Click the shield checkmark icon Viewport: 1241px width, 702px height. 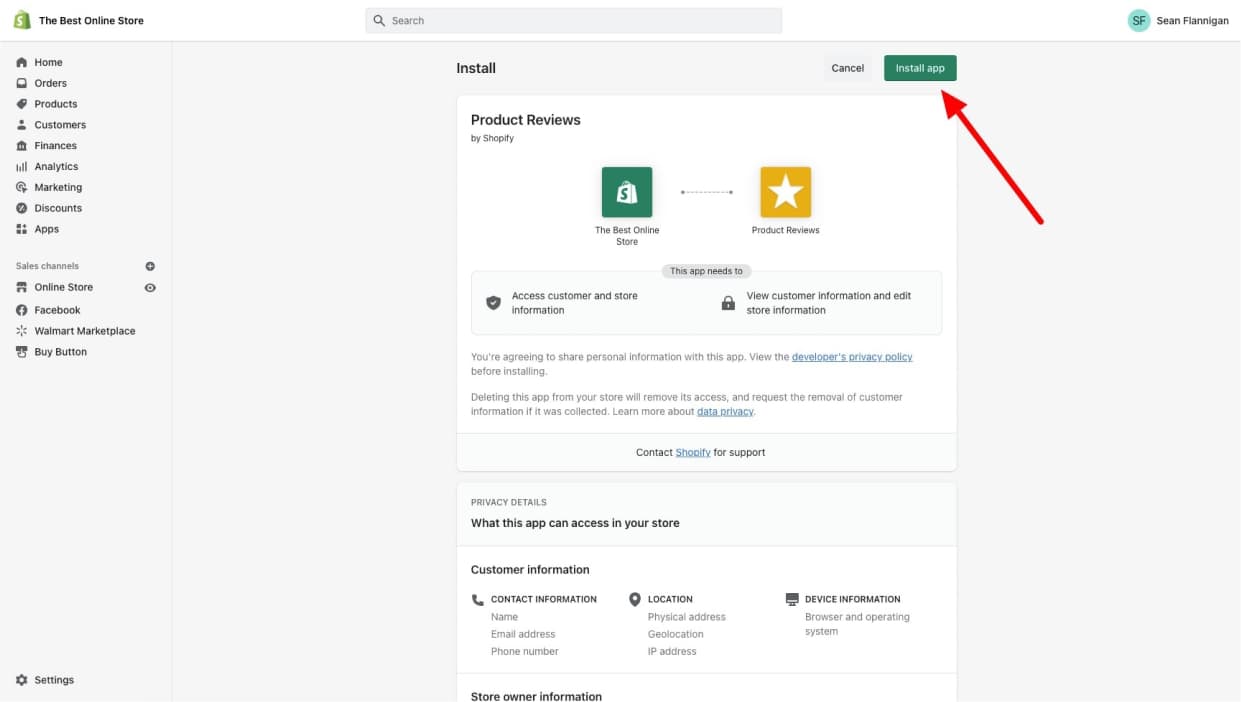click(x=493, y=302)
